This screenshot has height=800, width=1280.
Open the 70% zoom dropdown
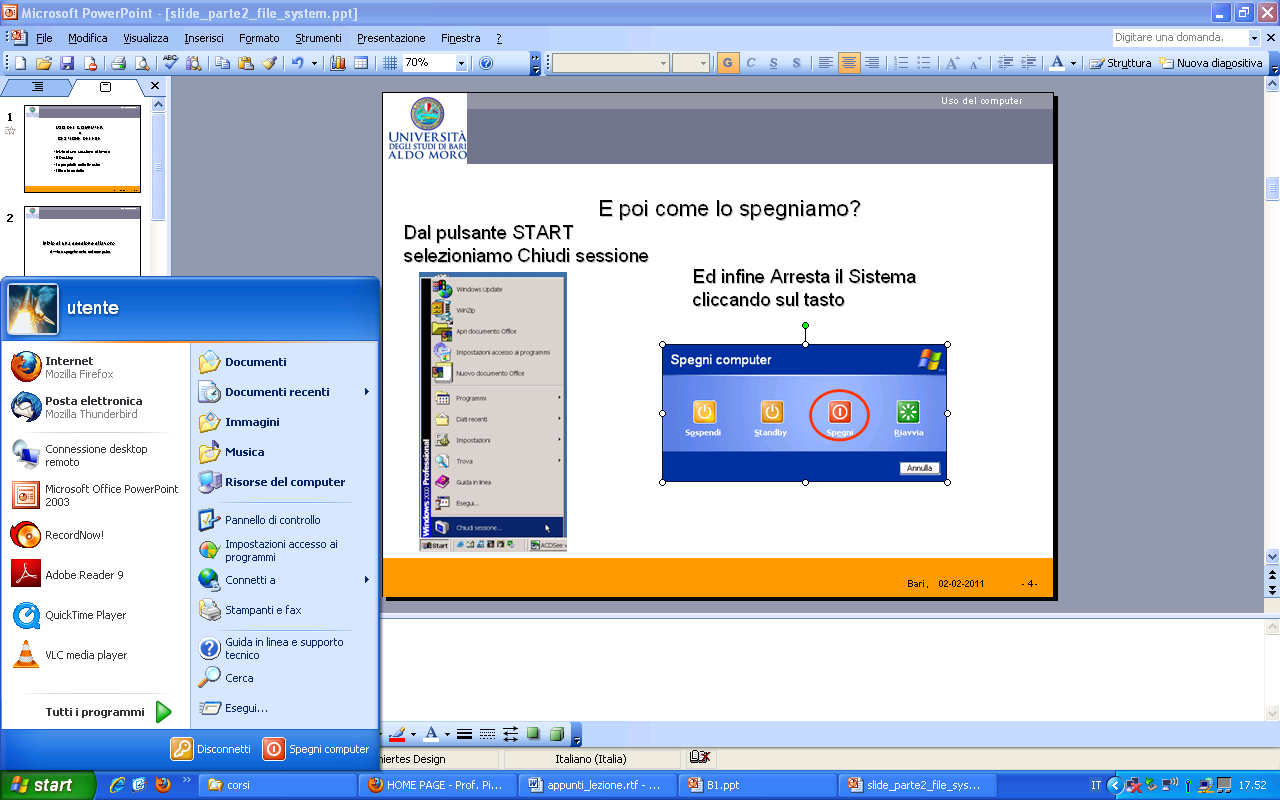pyautogui.click(x=461, y=63)
